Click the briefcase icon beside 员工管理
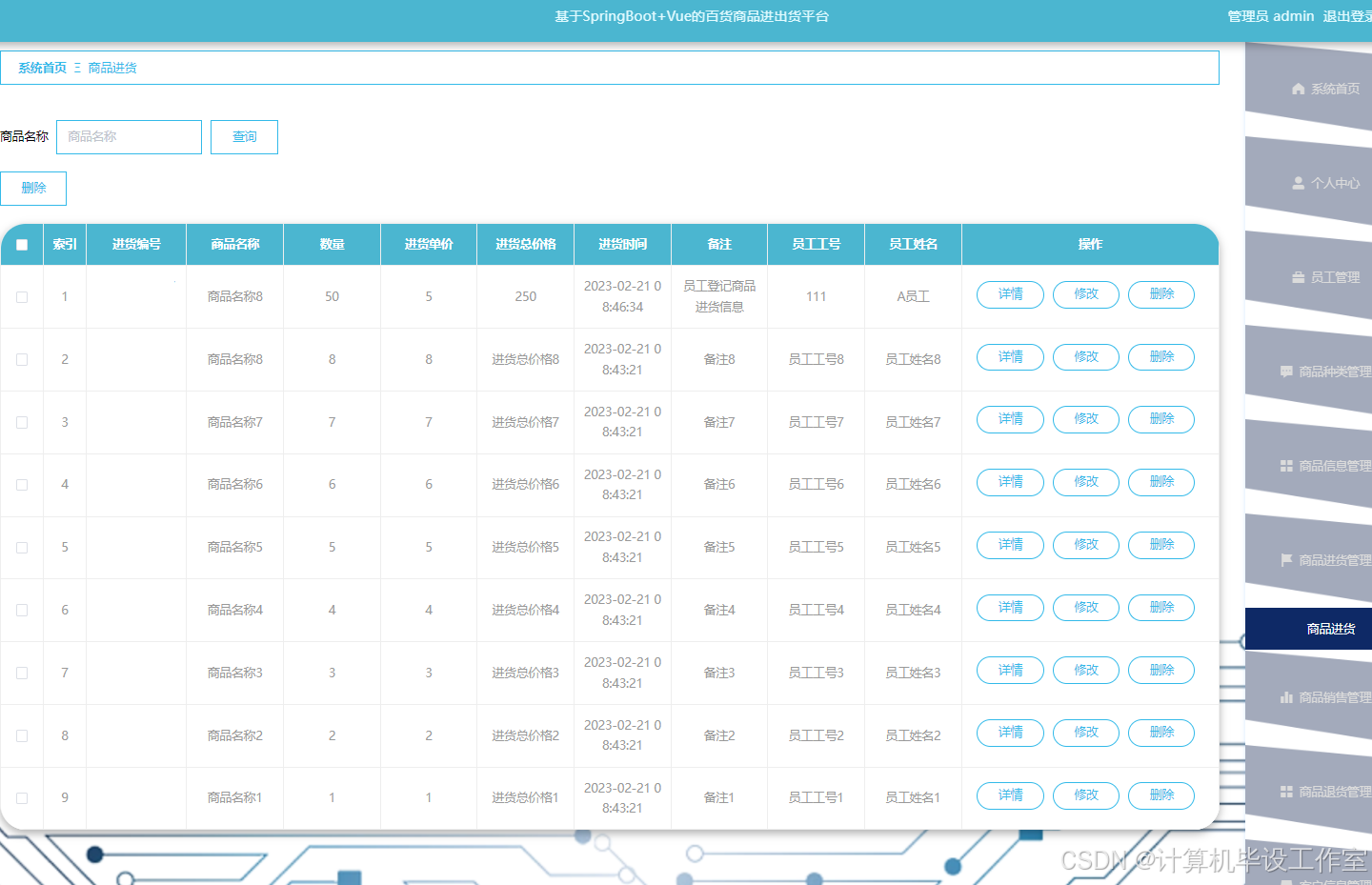The image size is (1372, 885). (1298, 277)
